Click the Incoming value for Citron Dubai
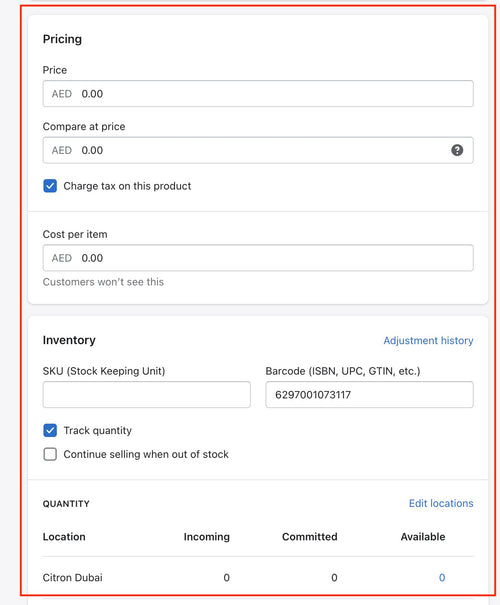 (226, 578)
